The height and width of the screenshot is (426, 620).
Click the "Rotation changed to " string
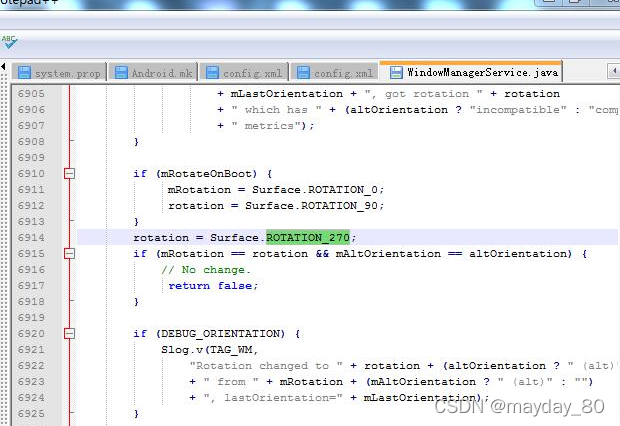tap(266, 365)
